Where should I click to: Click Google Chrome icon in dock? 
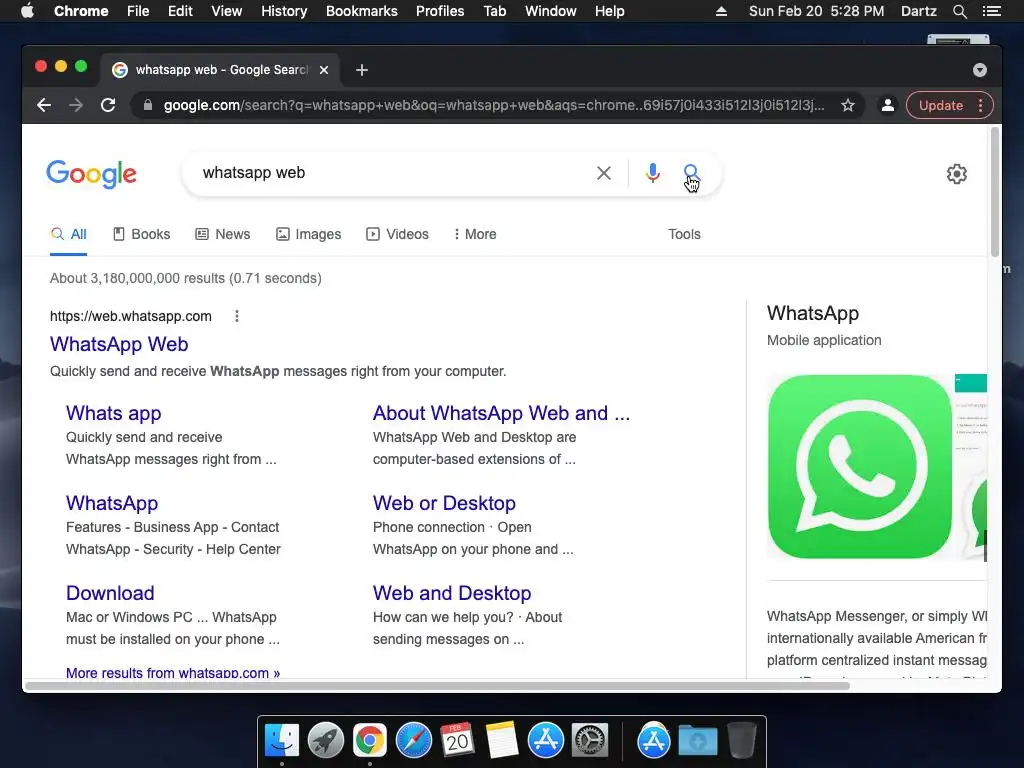pyautogui.click(x=370, y=741)
